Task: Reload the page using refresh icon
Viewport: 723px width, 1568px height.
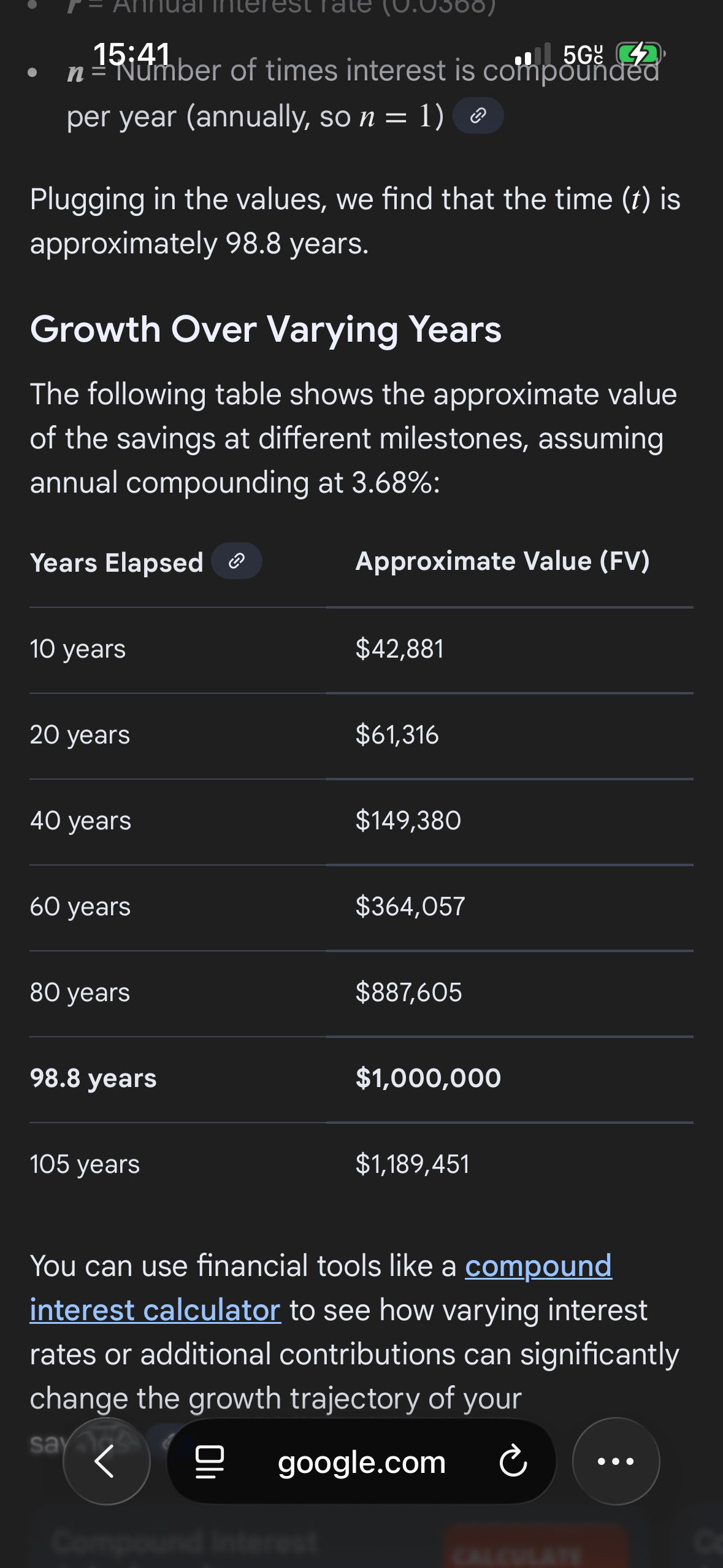Action: [x=513, y=1461]
